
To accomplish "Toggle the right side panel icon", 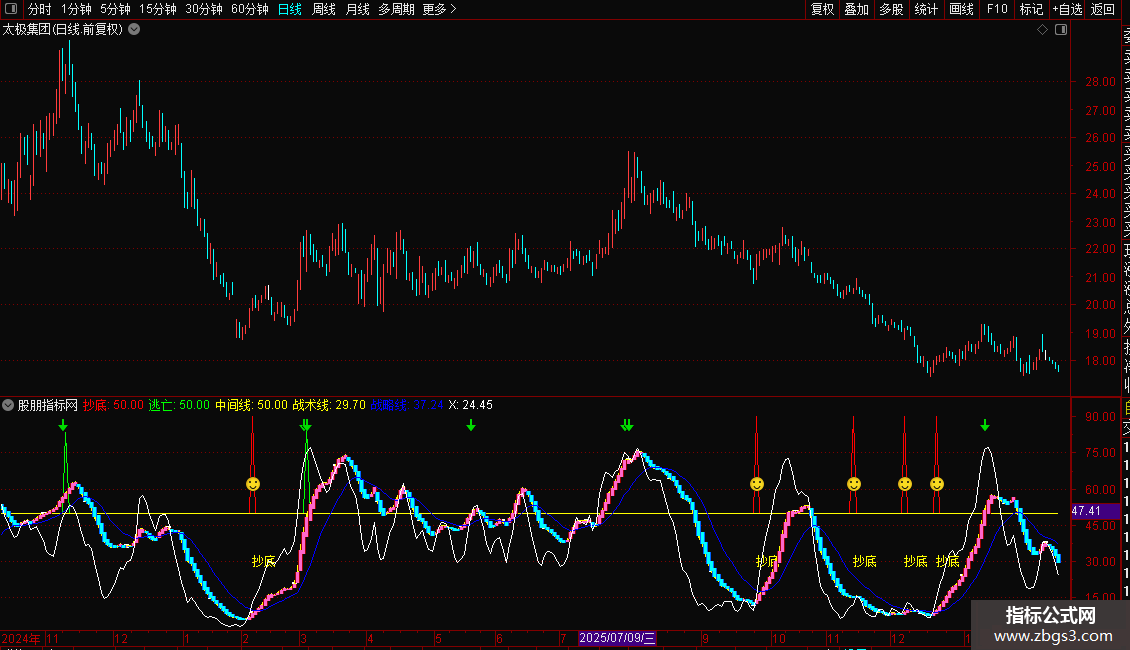I will pos(1061,30).
